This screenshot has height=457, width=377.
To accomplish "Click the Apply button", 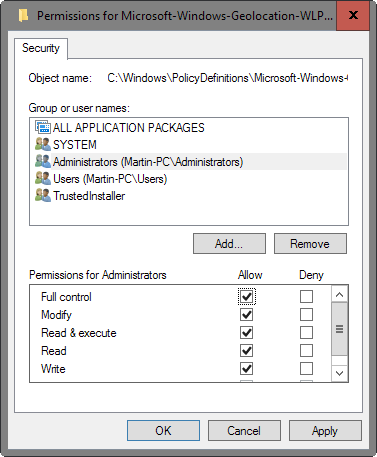I will coord(325,430).
